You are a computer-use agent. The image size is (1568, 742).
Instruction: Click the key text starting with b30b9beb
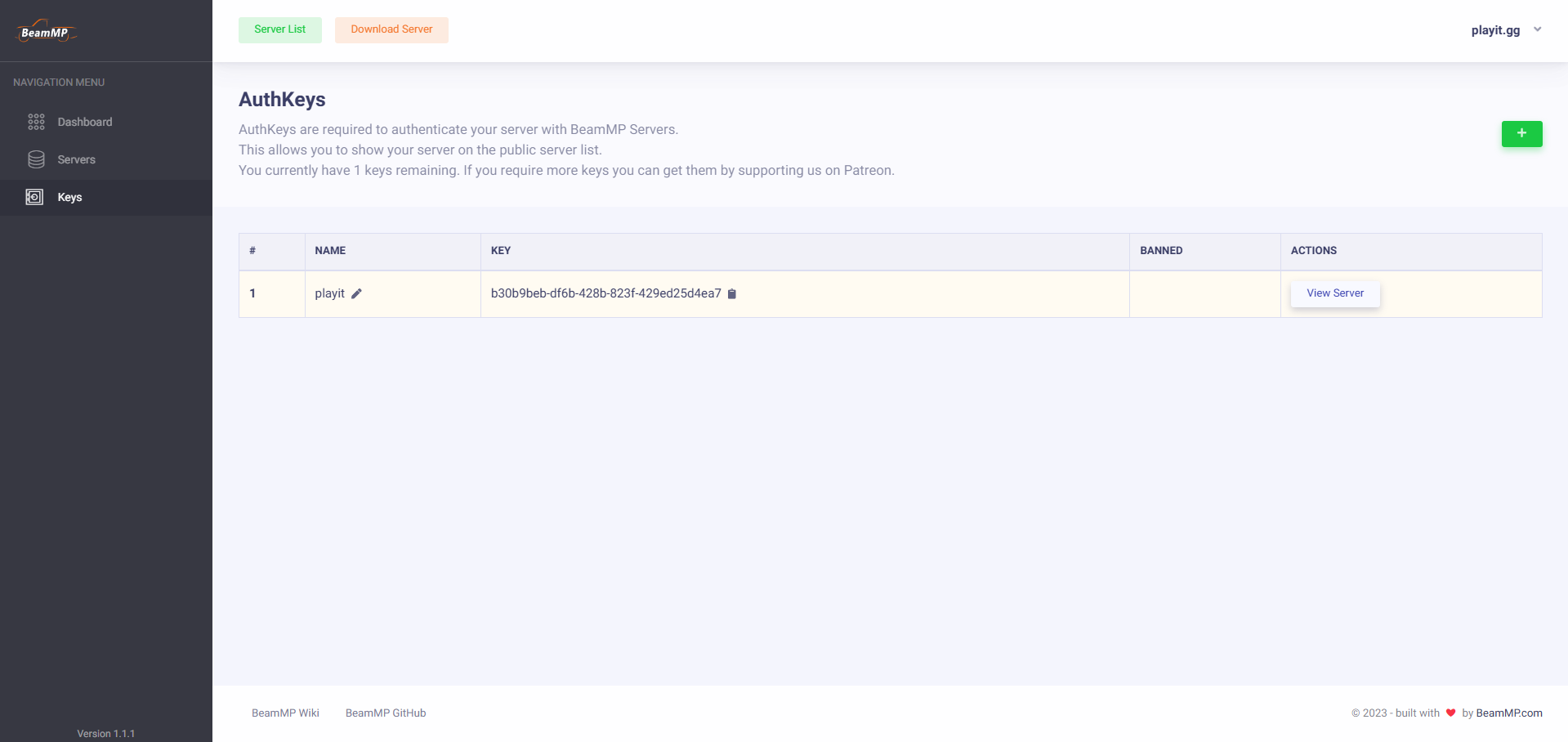tap(605, 293)
